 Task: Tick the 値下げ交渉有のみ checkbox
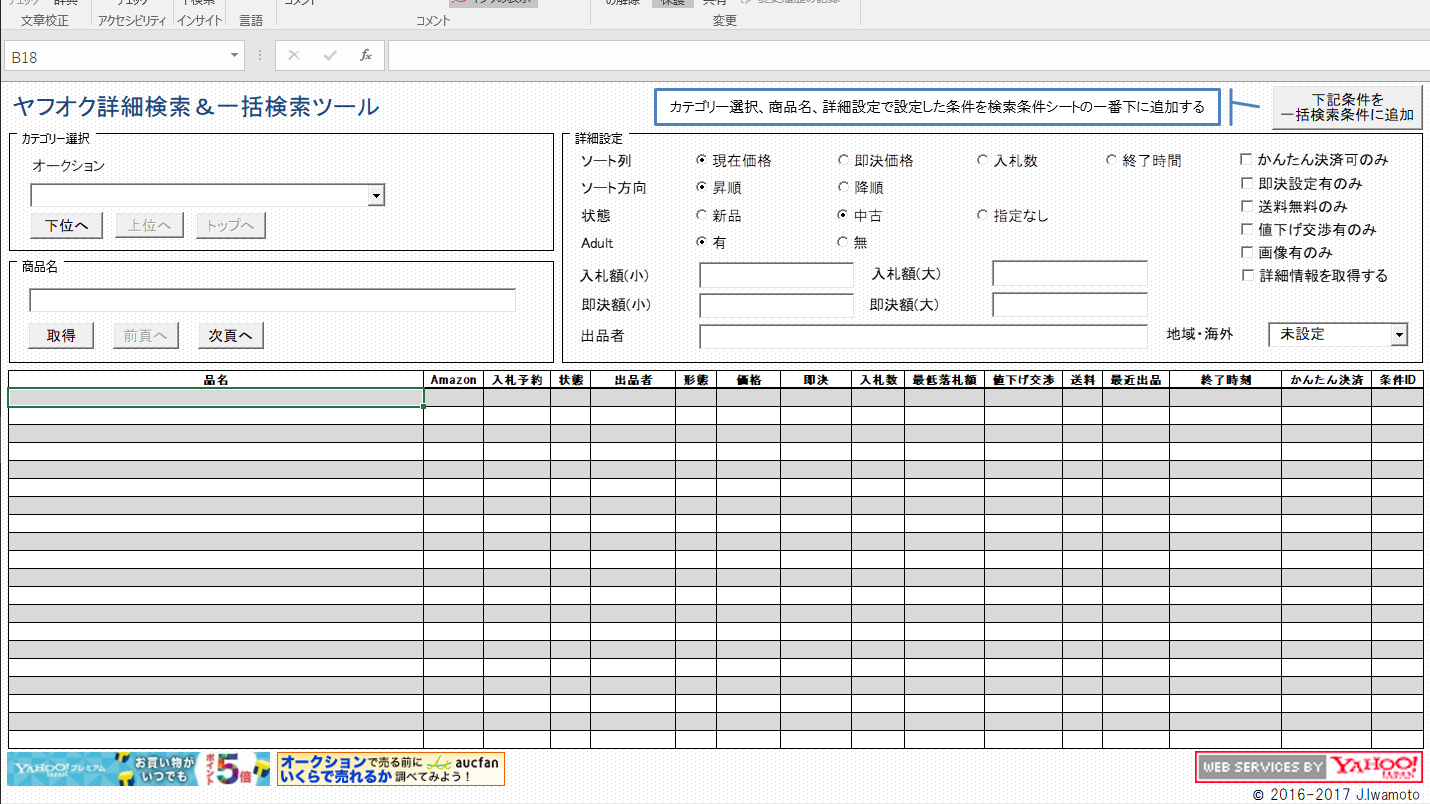click(x=1246, y=229)
